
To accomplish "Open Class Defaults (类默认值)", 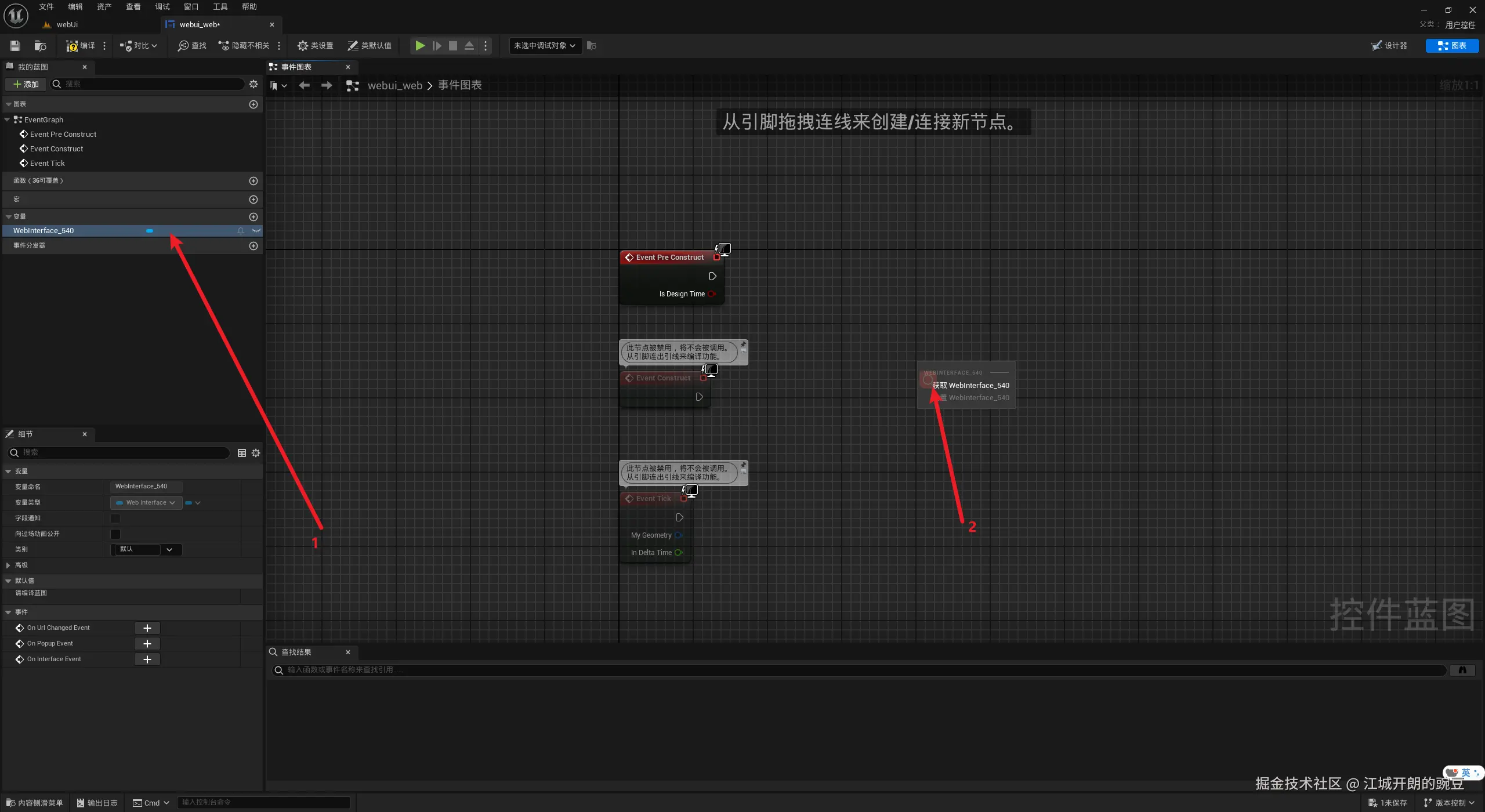I will pyautogui.click(x=370, y=45).
